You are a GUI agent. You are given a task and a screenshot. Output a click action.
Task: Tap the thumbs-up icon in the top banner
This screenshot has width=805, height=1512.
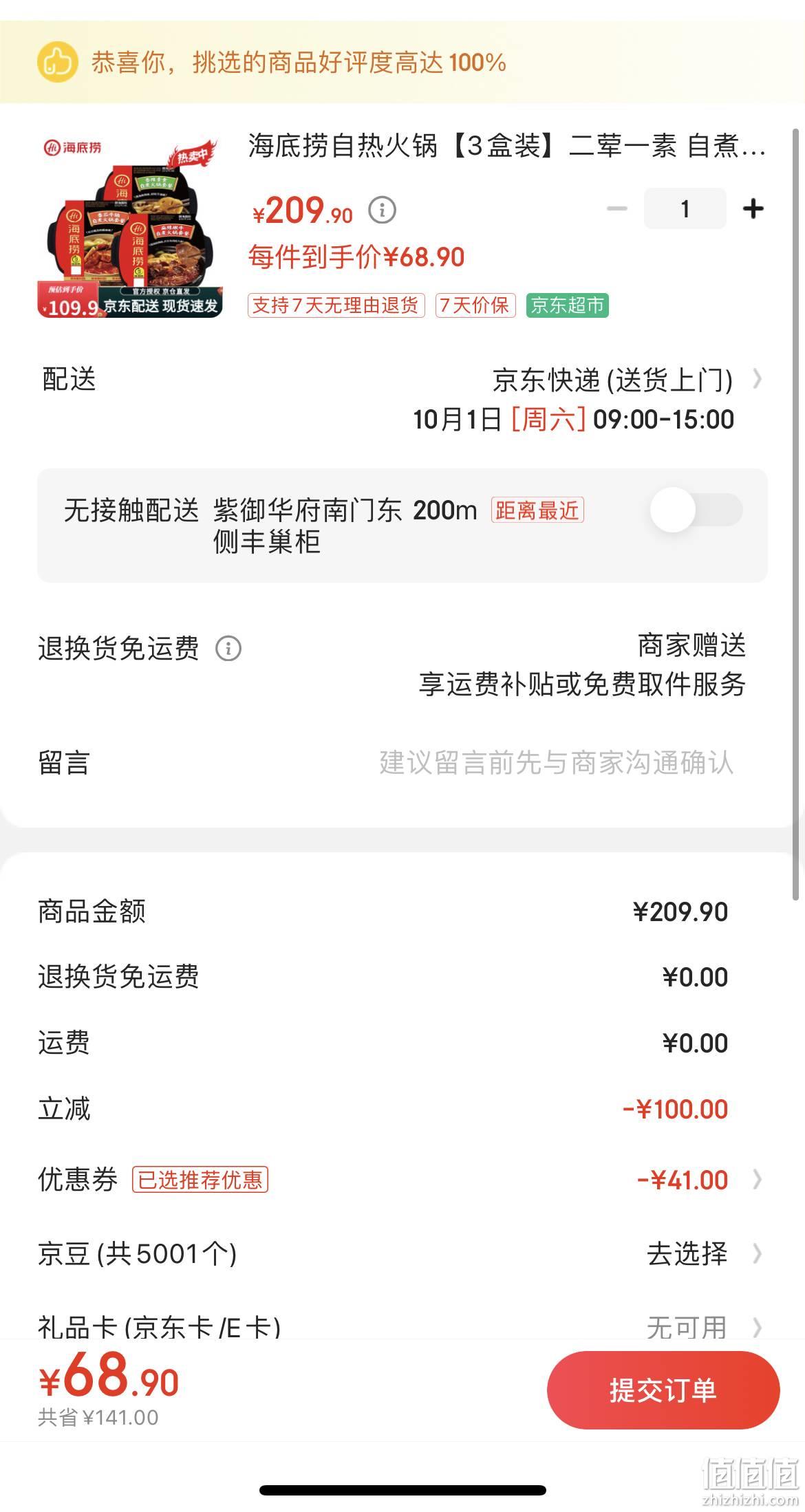(57, 63)
